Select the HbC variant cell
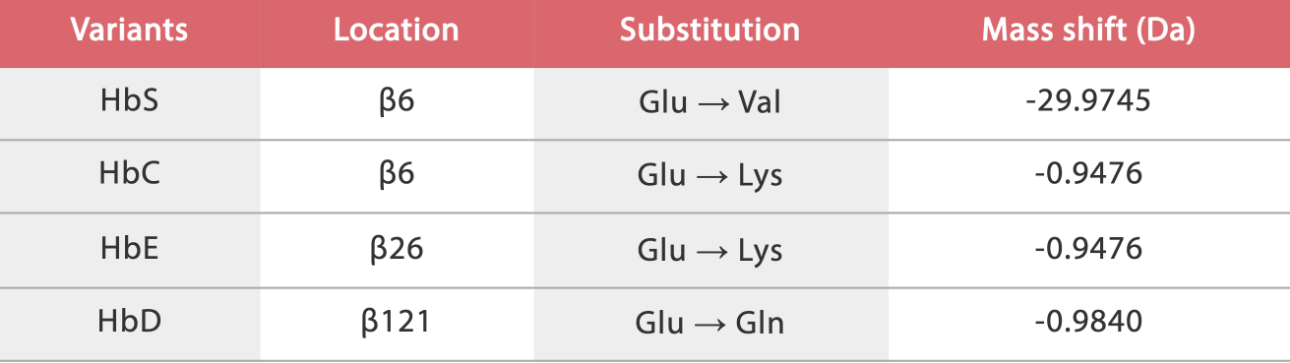Image resolution: width=1290 pixels, height=363 pixels. 129,174
